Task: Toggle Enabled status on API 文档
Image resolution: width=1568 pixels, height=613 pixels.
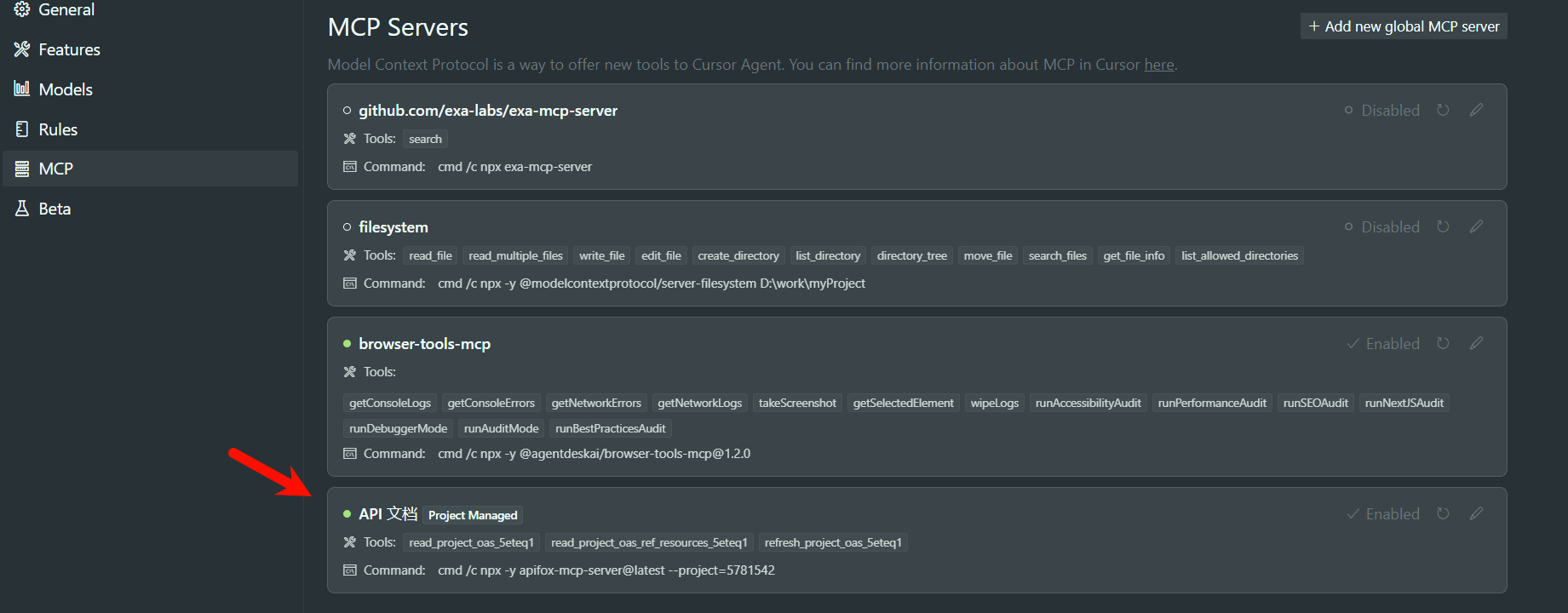Action: [x=1383, y=513]
